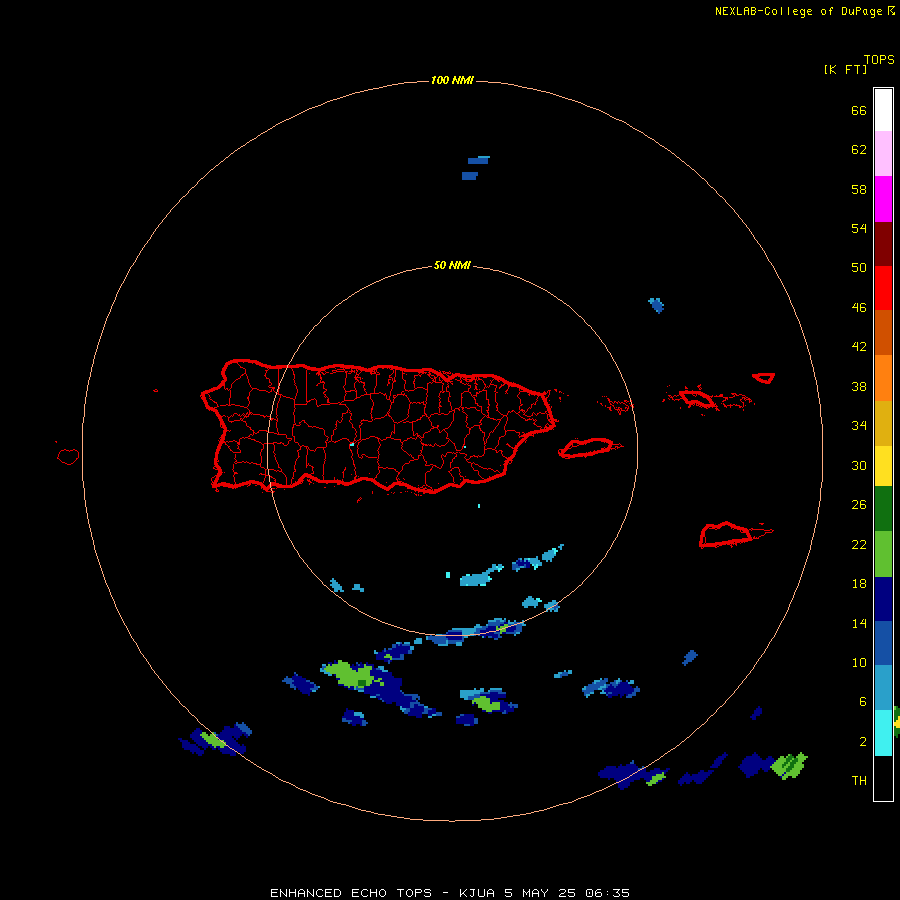Select the light green legend swatch

tap(883, 554)
